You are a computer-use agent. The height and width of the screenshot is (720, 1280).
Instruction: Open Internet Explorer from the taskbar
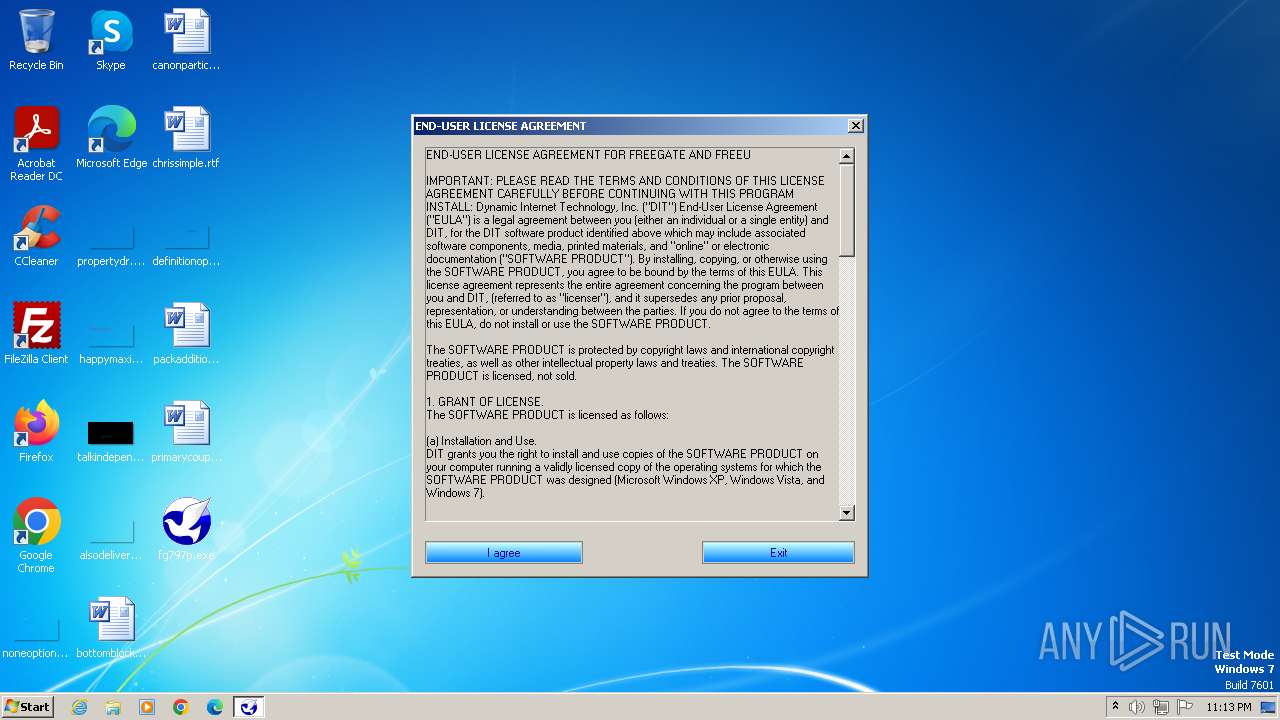coord(79,707)
